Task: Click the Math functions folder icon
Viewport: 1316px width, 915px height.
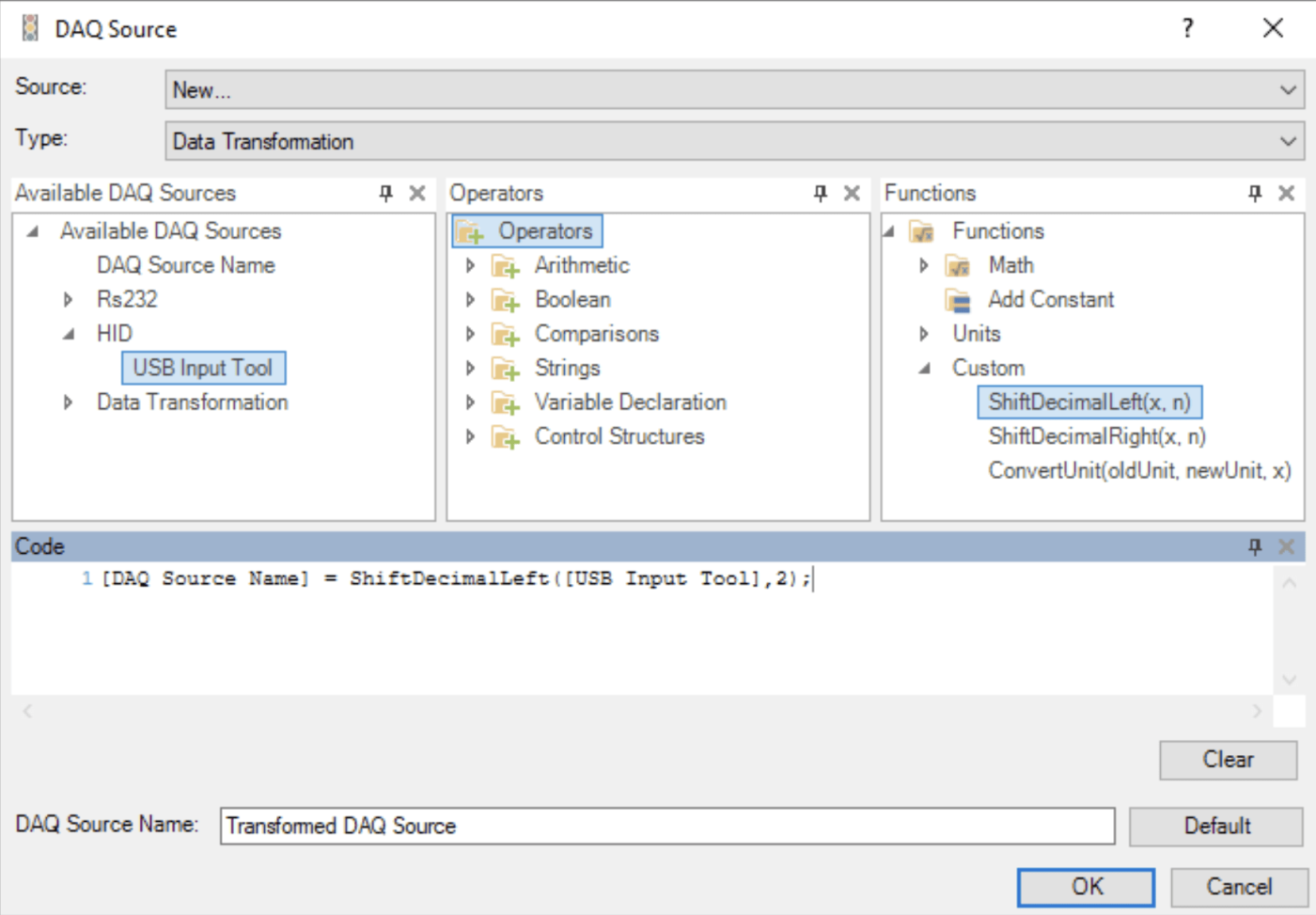Action: tap(958, 267)
